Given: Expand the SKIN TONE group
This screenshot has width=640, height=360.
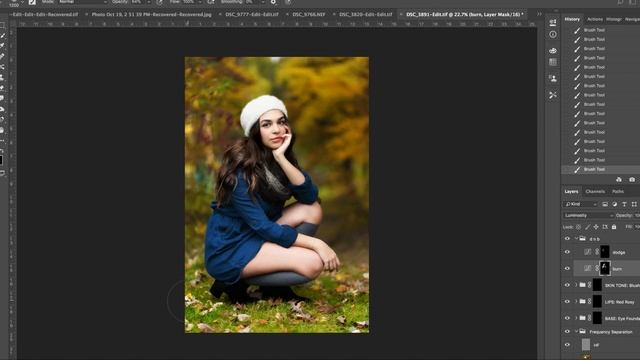Looking at the screenshot, I should tap(576, 285).
